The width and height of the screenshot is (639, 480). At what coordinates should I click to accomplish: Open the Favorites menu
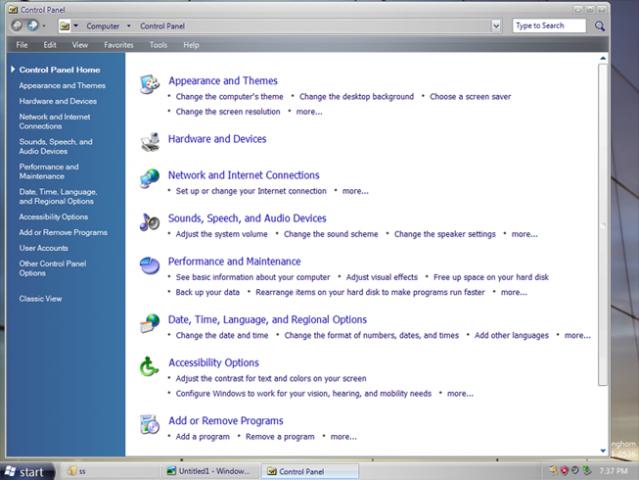point(119,45)
